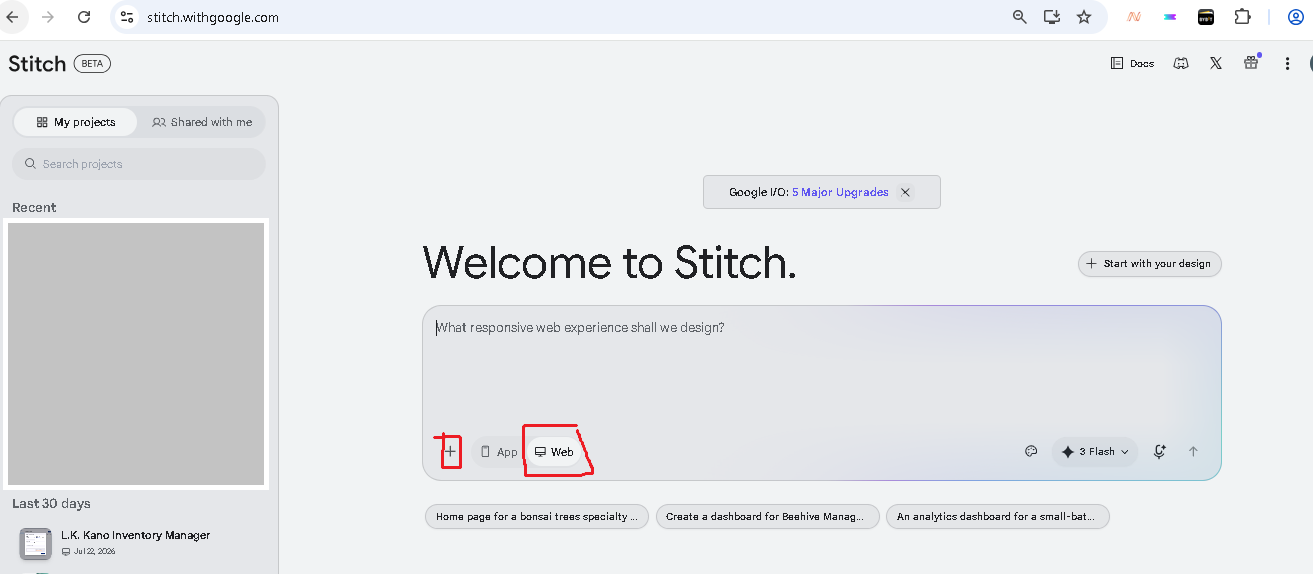The height and width of the screenshot is (574, 1313).
Task: Click Start with your design button
Action: point(1150,264)
